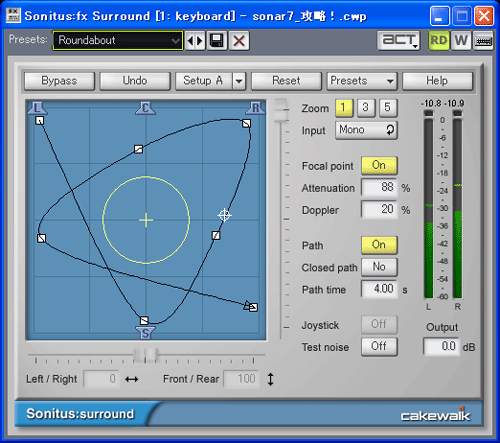The width and height of the screenshot is (500, 443).
Task: Select path end node with arrow marker
Action: [x=253, y=307]
